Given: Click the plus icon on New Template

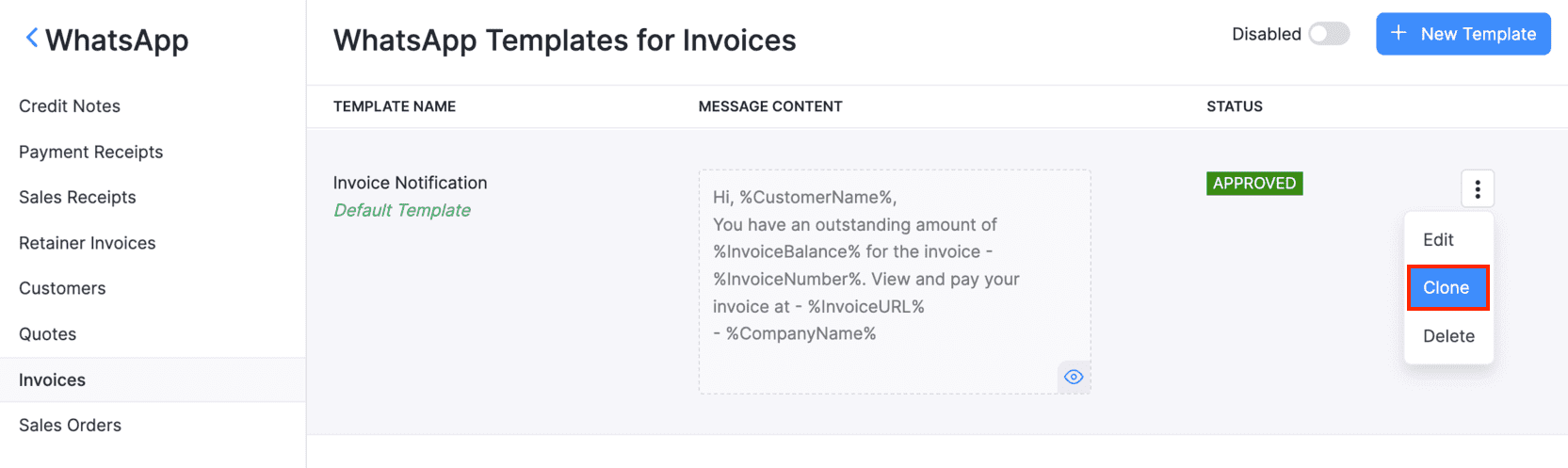Looking at the screenshot, I should click(x=1398, y=34).
